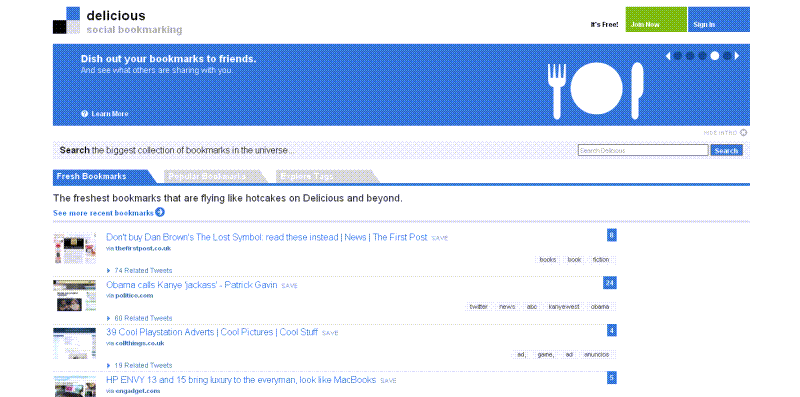Click the plate and cutlery graphic
Viewport: 800px width, 397px height.
[x=596, y=90]
